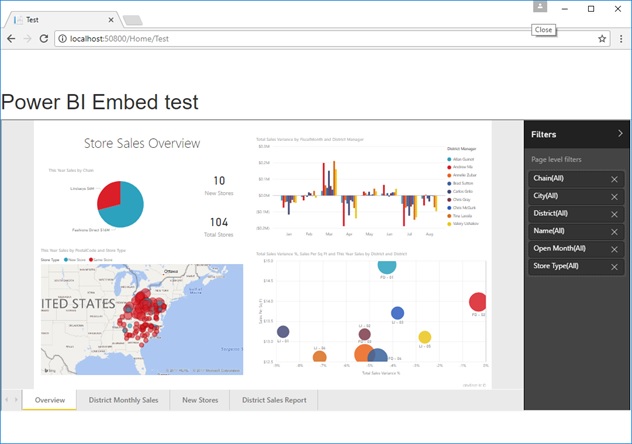Viewport: 632px width, 444px height.
Task: Click the 10 New Stores card
Action: (219, 185)
